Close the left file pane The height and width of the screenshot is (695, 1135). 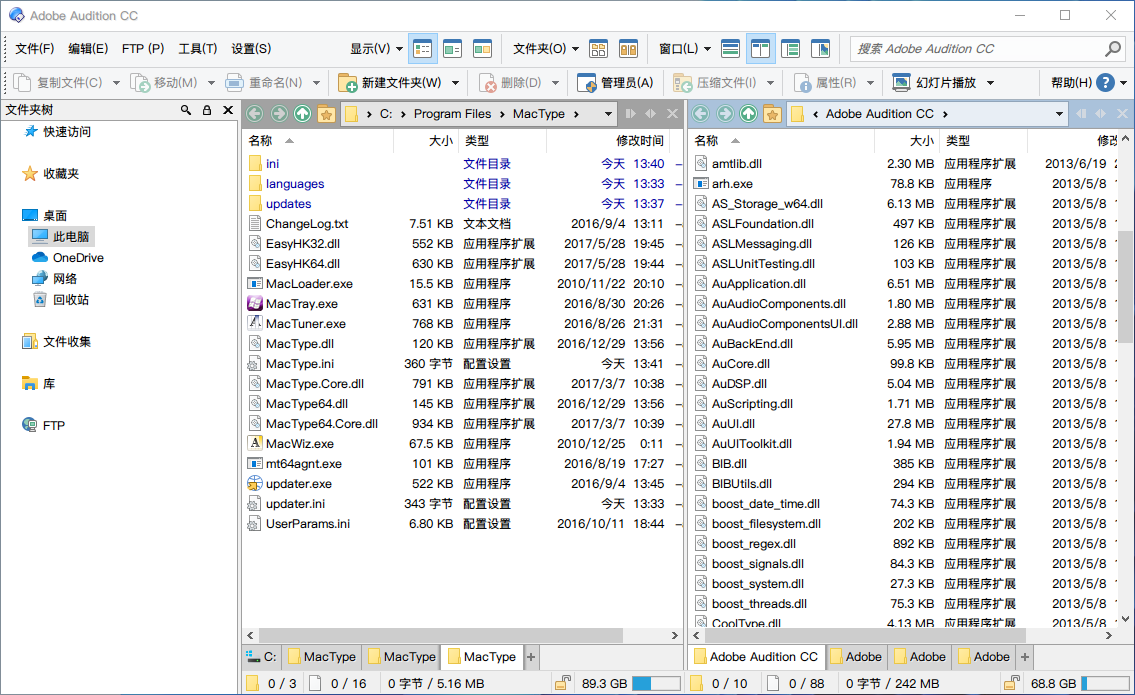(x=672, y=114)
